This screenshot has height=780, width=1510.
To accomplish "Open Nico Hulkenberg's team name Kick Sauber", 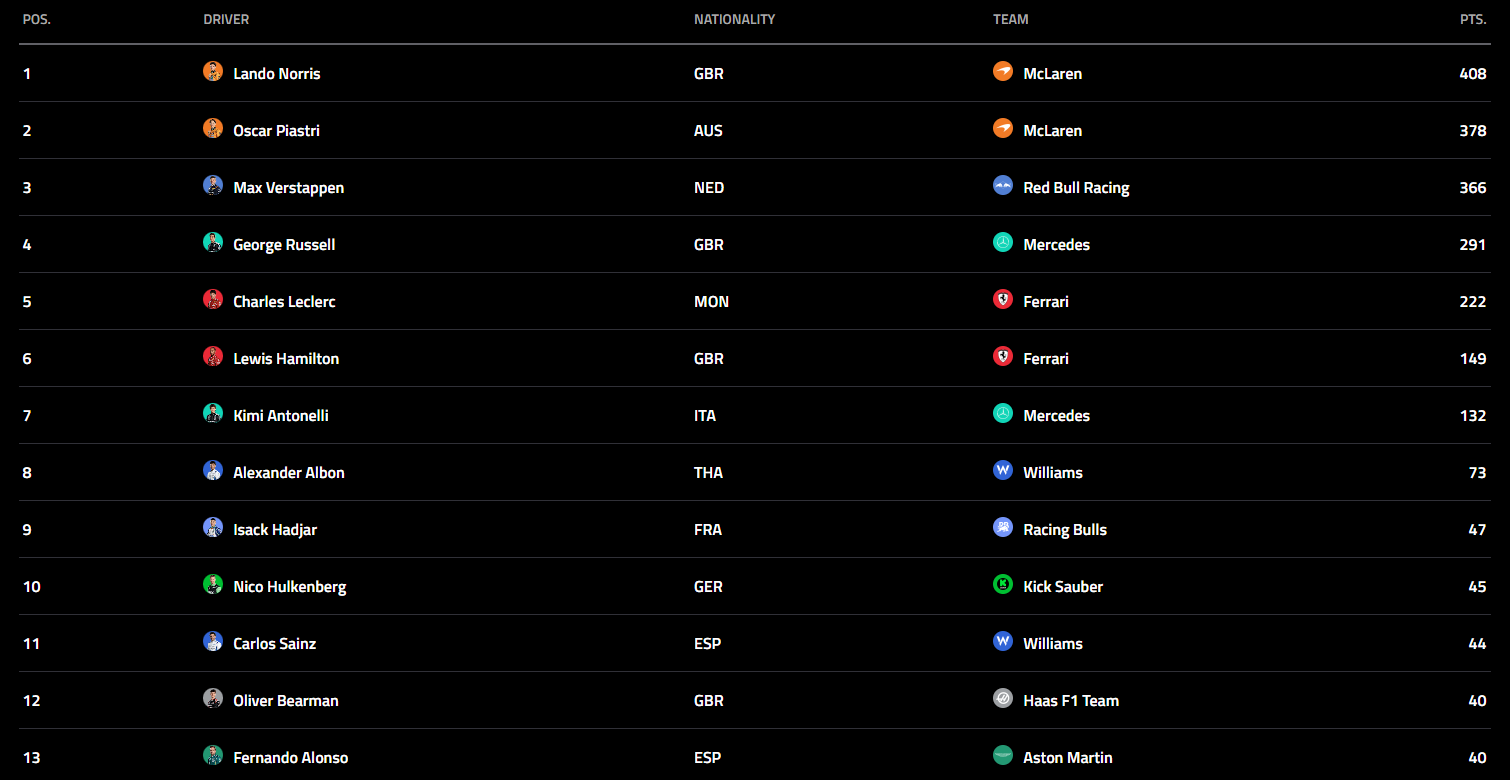I will tap(1063, 587).
